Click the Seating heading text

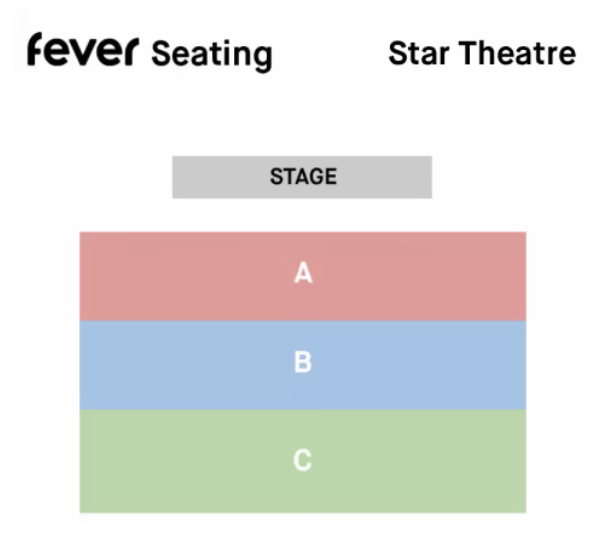(211, 54)
